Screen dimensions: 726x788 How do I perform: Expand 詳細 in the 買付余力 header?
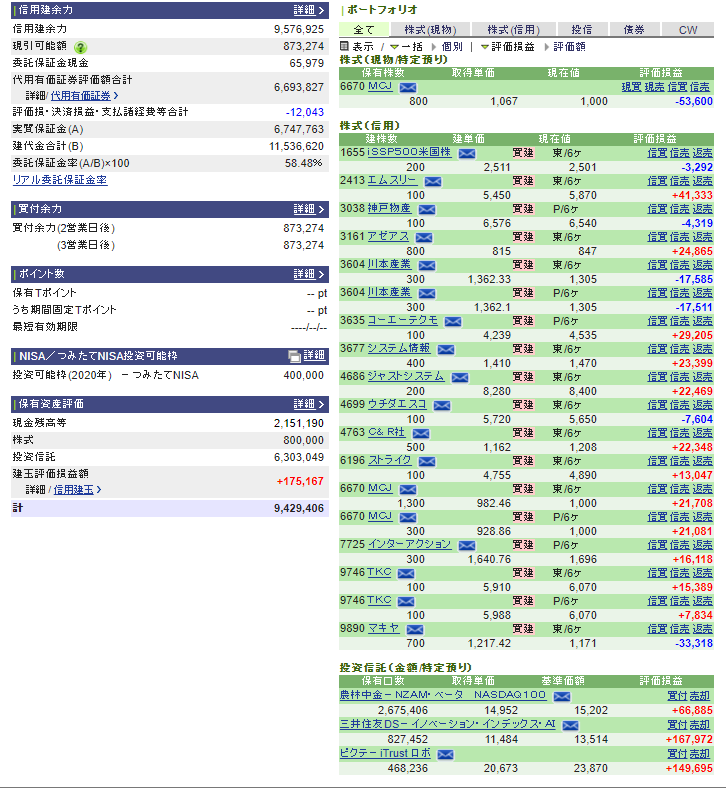(x=309, y=209)
